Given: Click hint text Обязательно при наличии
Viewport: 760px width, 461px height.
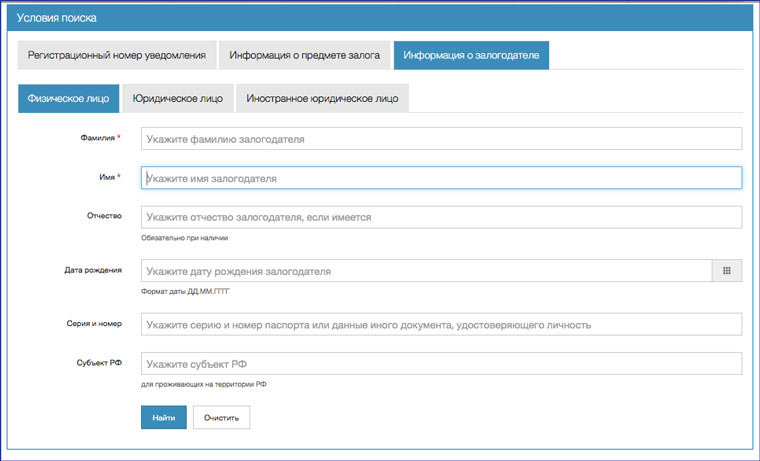Looking at the screenshot, I should pyautogui.click(x=185, y=238).
